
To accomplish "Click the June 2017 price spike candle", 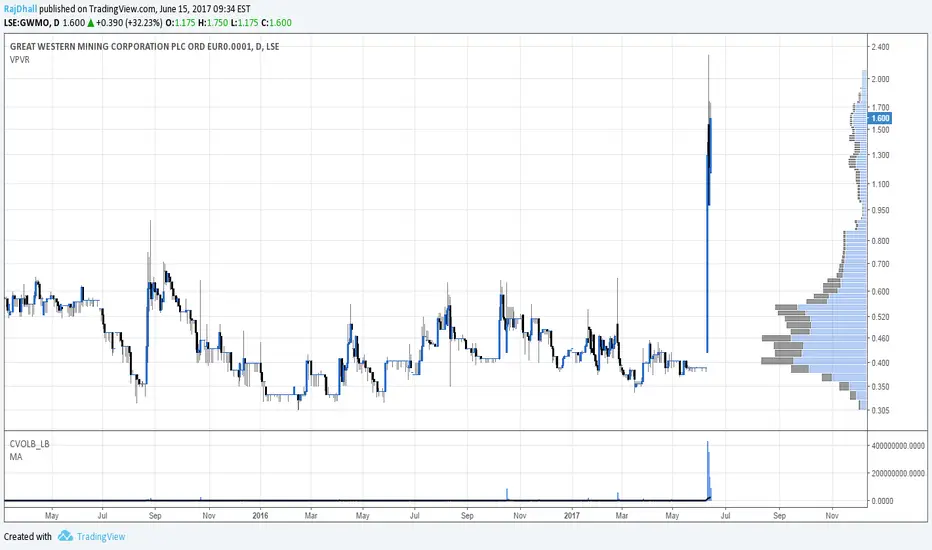I will (709, 202).
